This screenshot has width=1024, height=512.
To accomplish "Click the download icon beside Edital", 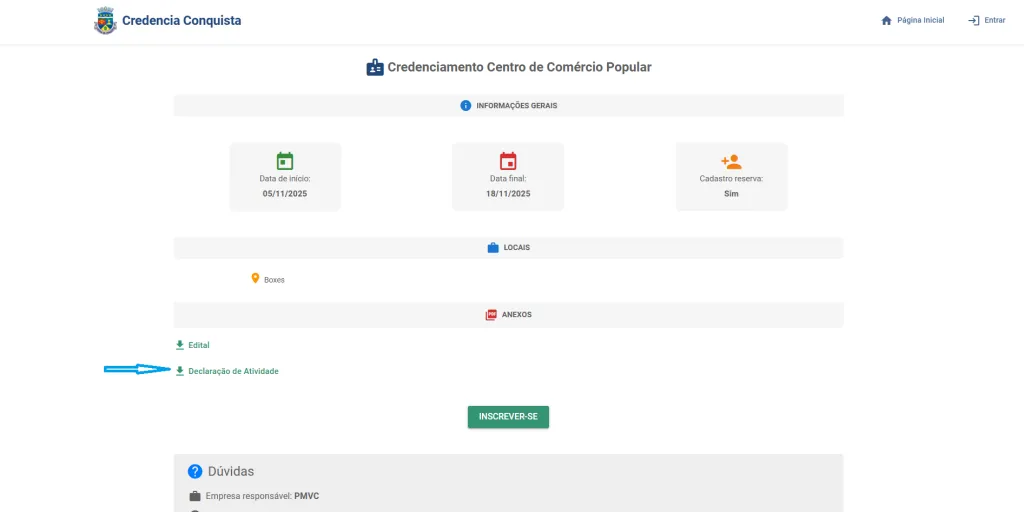I will 180,345.
